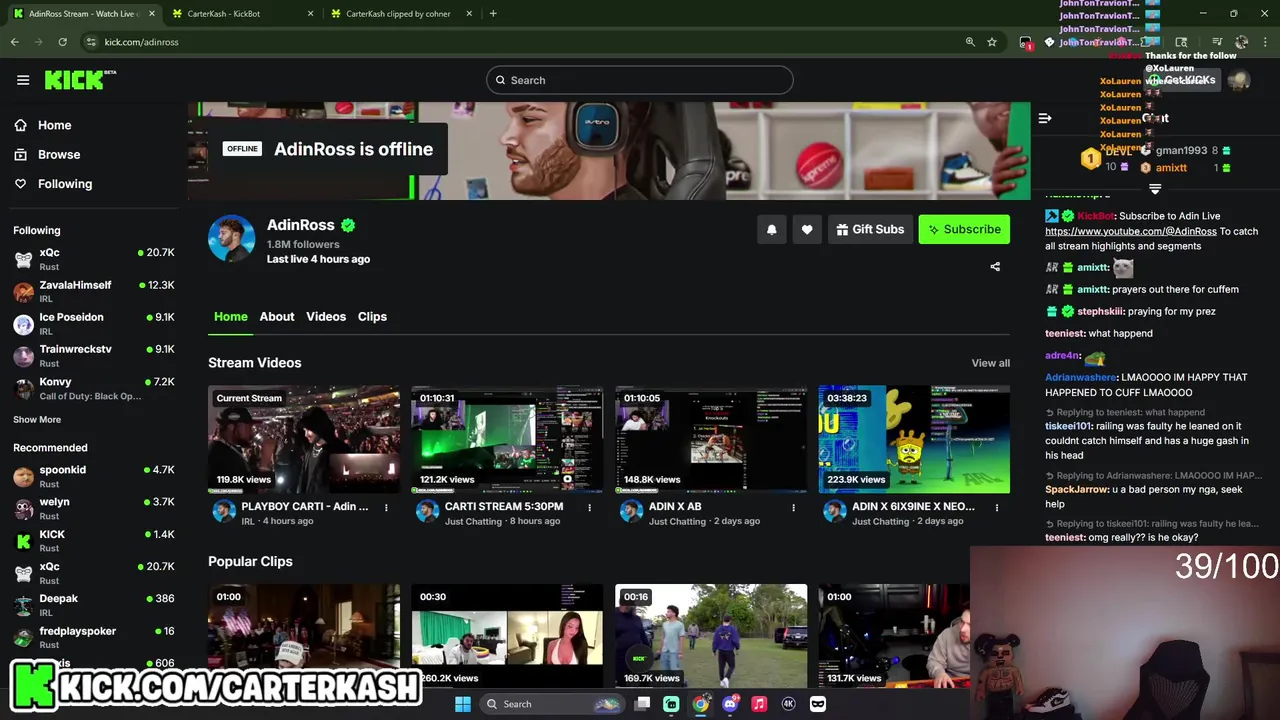This screenshot has width=1280, height=720.
Task: Collapse the chat panel arrow icon
Action: pyautogui.click(x=1045, y=118)
